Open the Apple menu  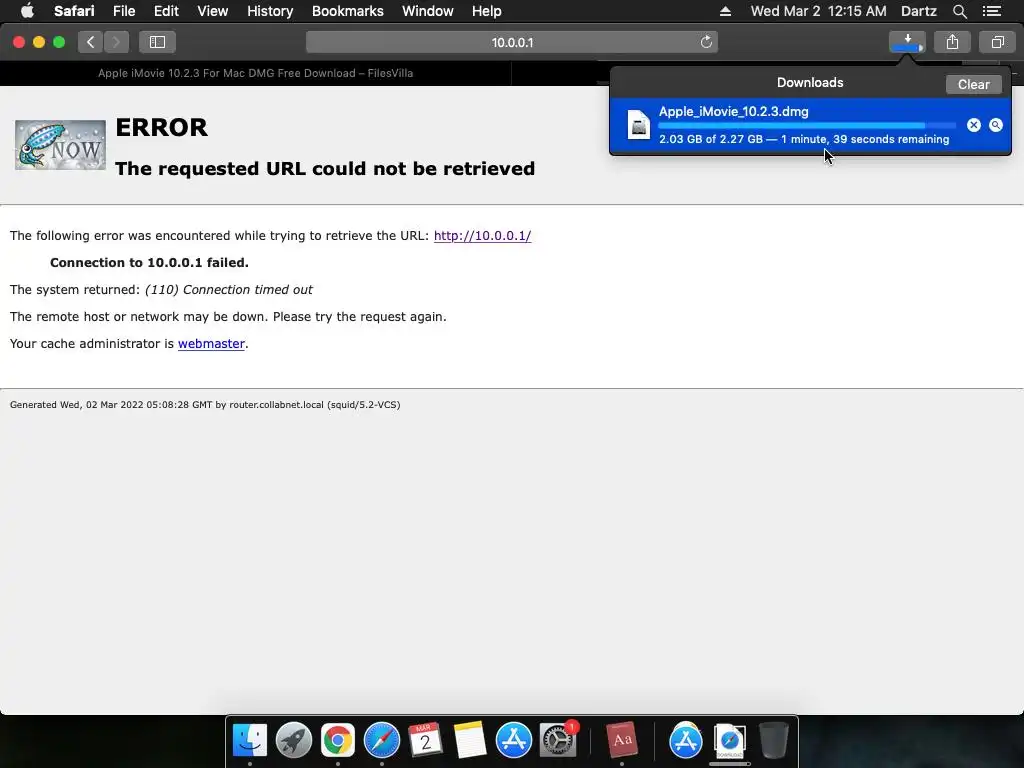point(27,11)
